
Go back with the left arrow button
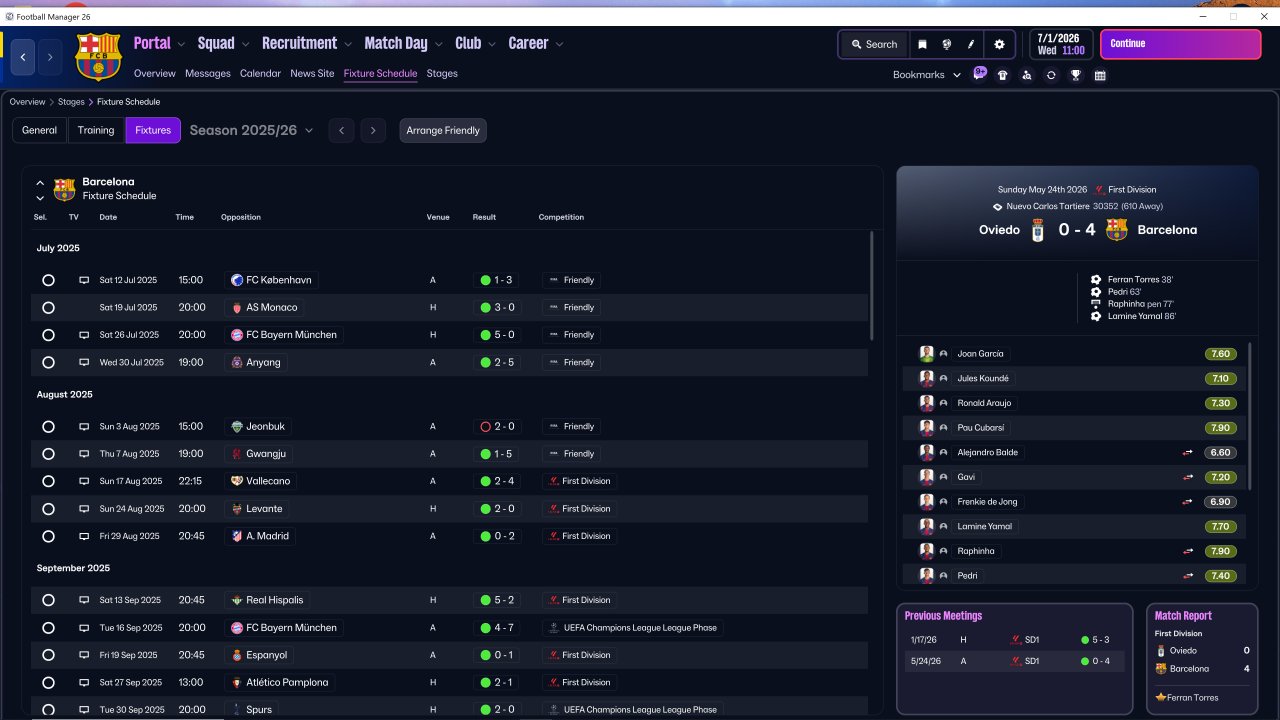(x=23, y=57)
